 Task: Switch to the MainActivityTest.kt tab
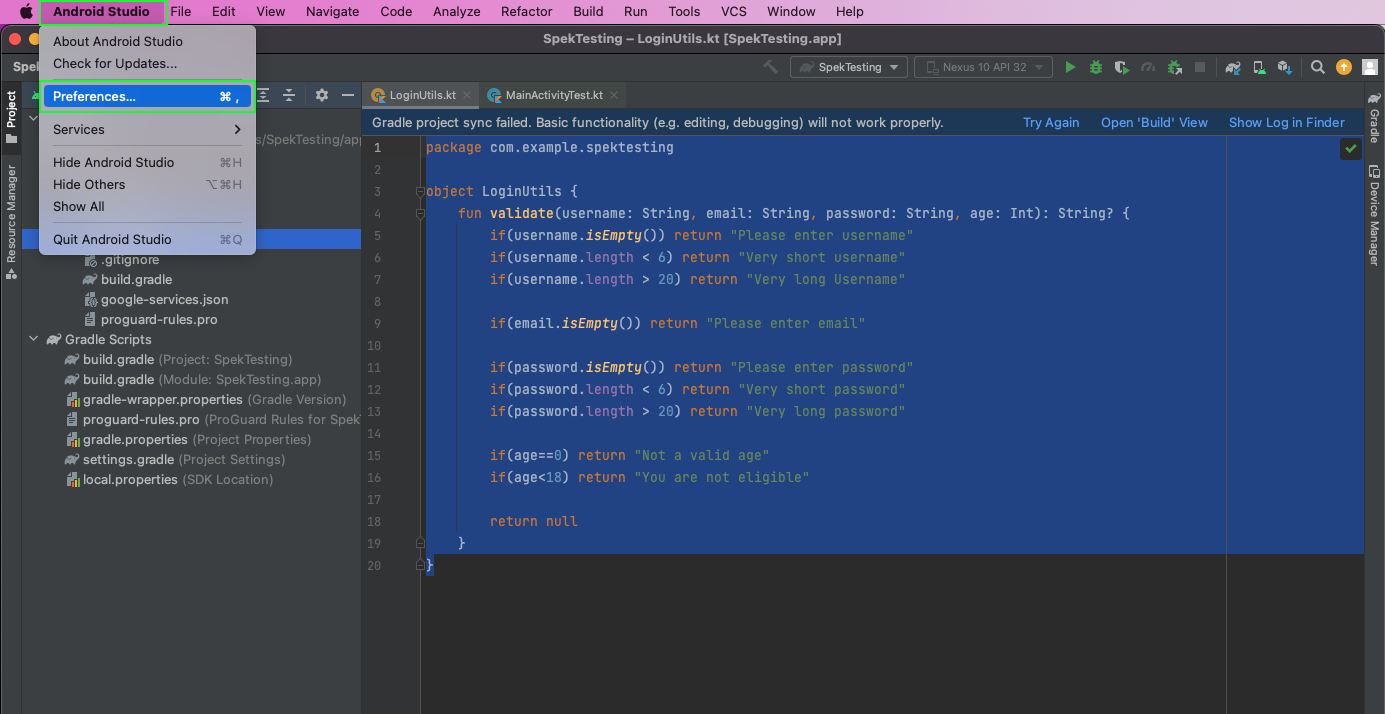[554, 95]
